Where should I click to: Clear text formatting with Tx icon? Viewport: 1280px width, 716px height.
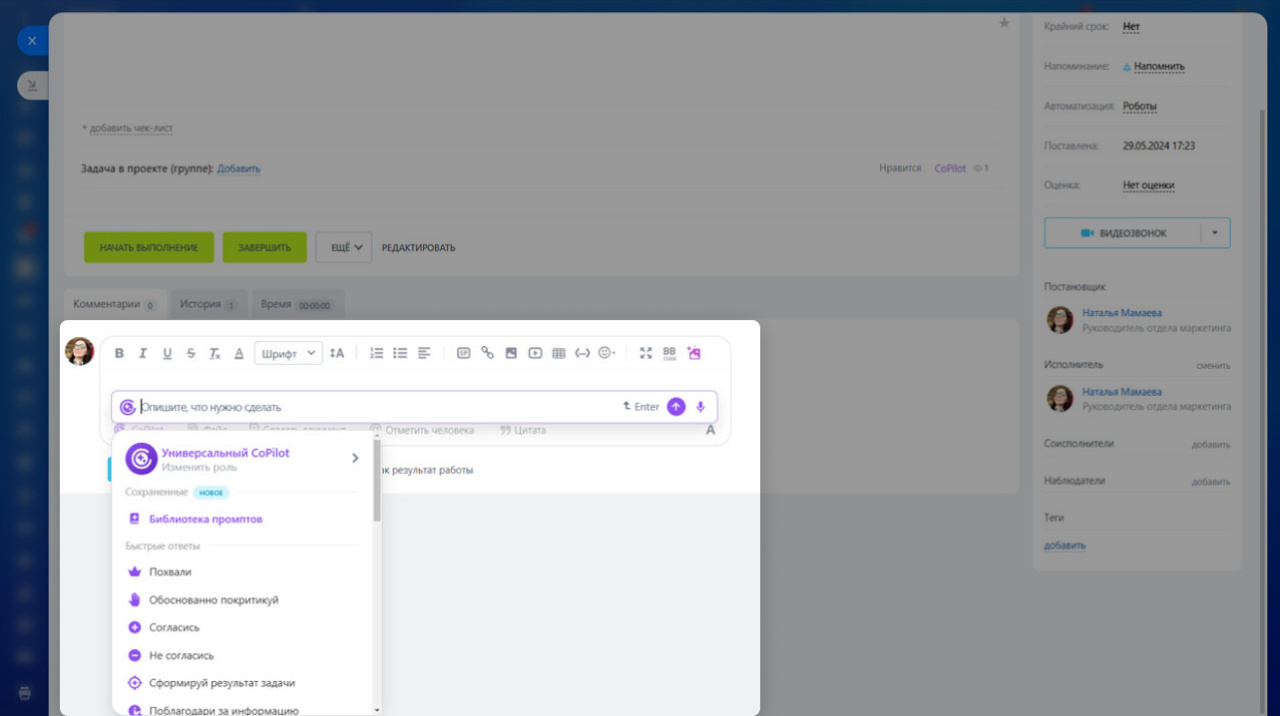click(x=215, y=353)
